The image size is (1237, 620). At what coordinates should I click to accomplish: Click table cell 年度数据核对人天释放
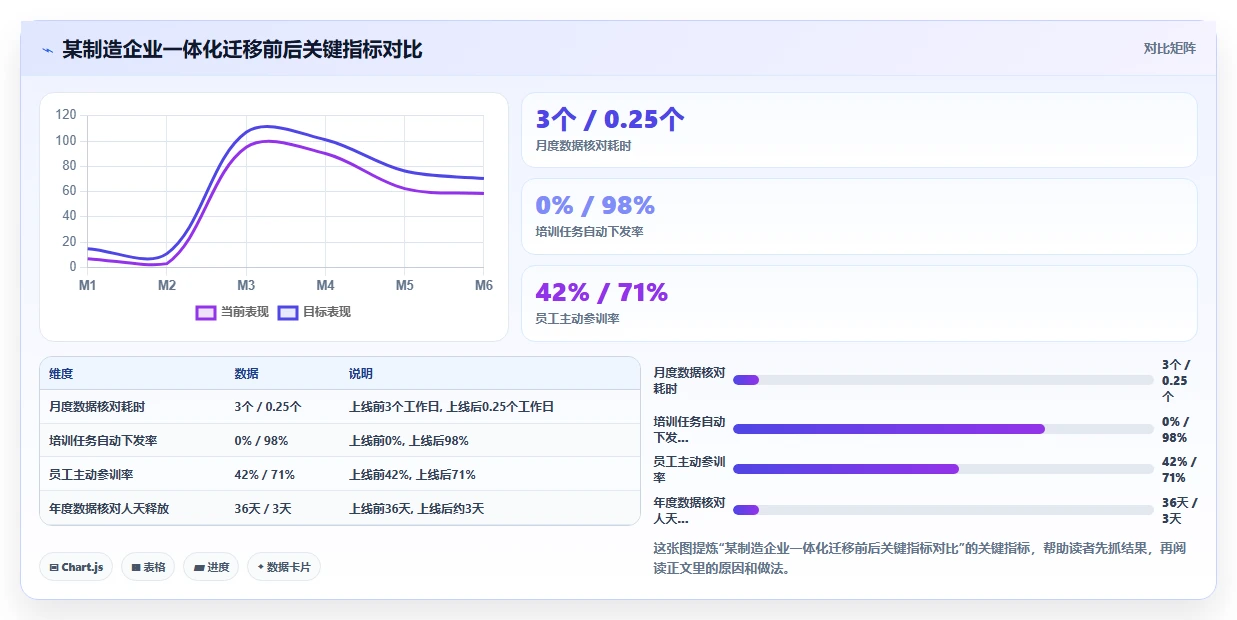tap(109, 509)
